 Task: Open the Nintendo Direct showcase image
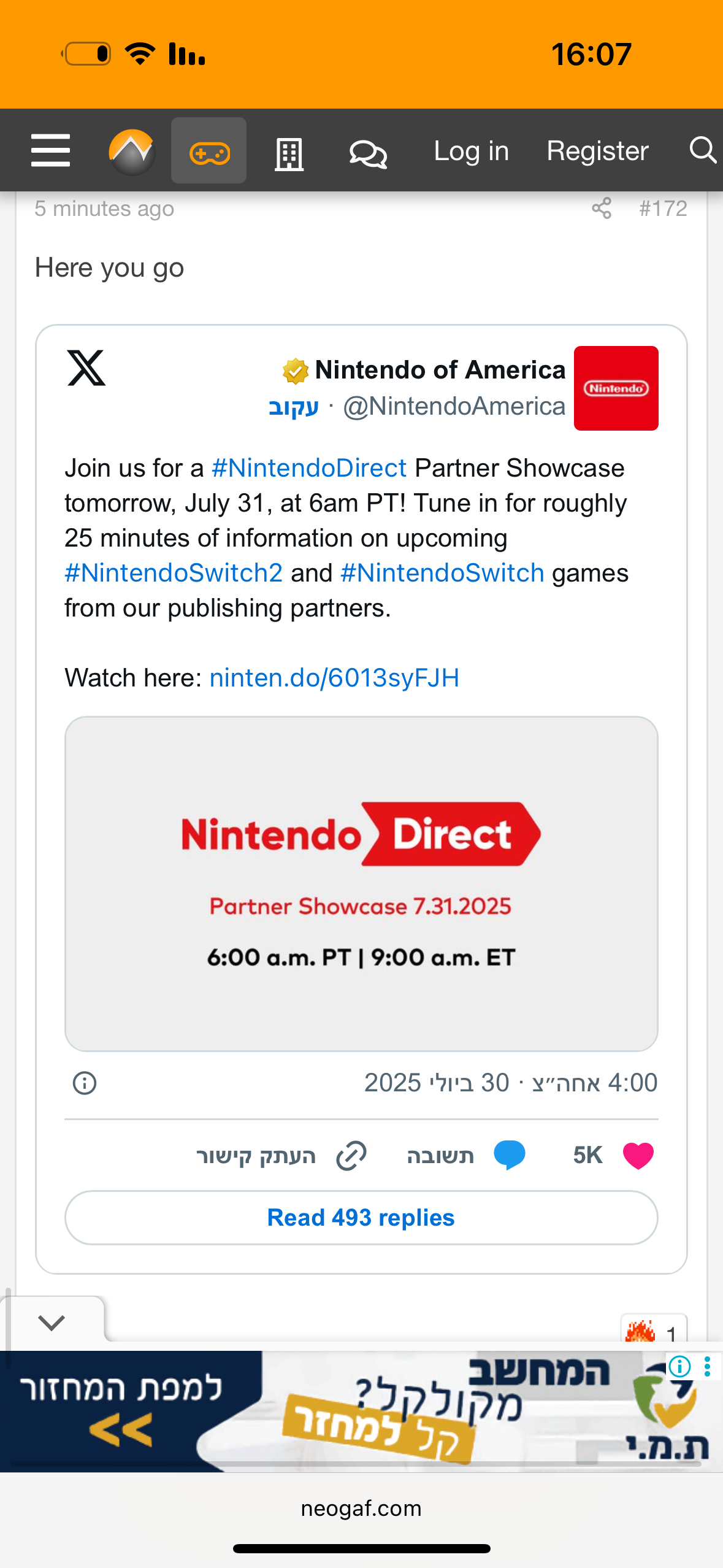361,883
